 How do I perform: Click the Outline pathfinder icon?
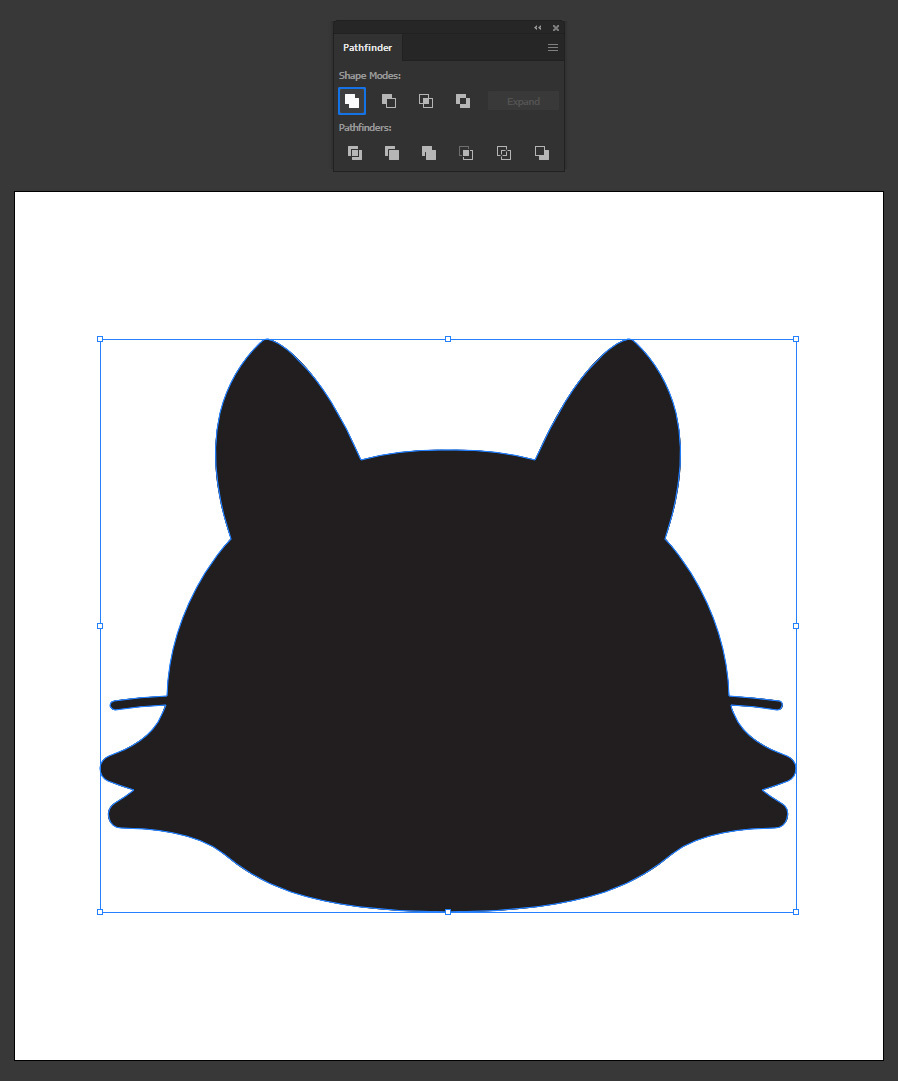[504, 153]
